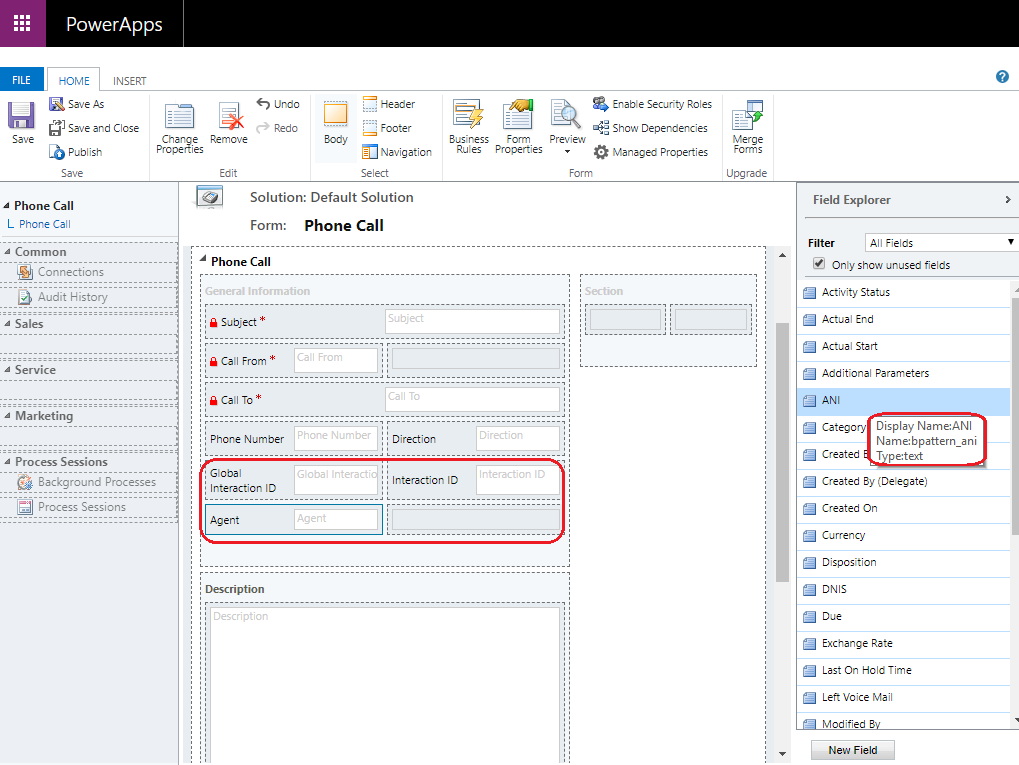The image size is (1019, 765).
Task: Open Process Sessions navigation link
Action: tap(81, 507)
